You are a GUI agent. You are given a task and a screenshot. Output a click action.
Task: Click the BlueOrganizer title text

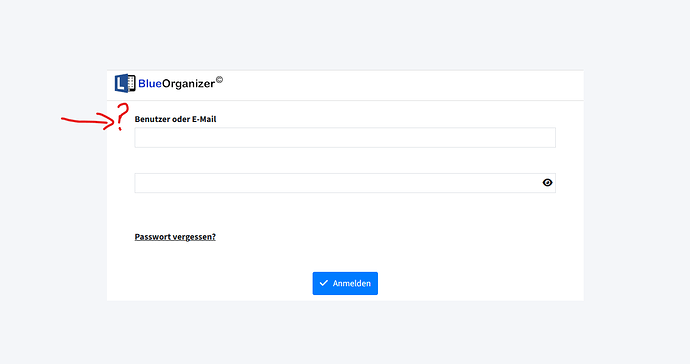[176, 84]
